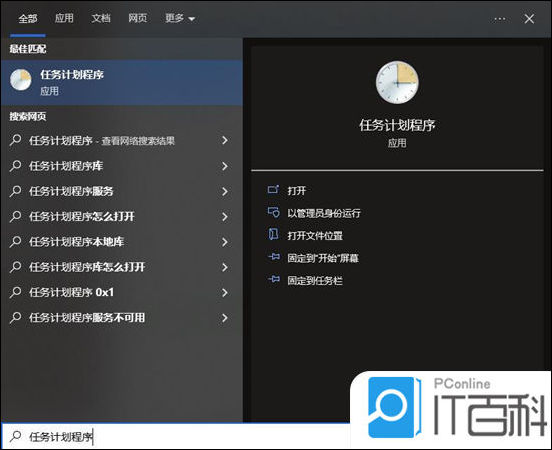Click search icon next to 任务计划程序库怎么打开
The width and height of the screenshot is (552, 450).
tap(15, 267)
